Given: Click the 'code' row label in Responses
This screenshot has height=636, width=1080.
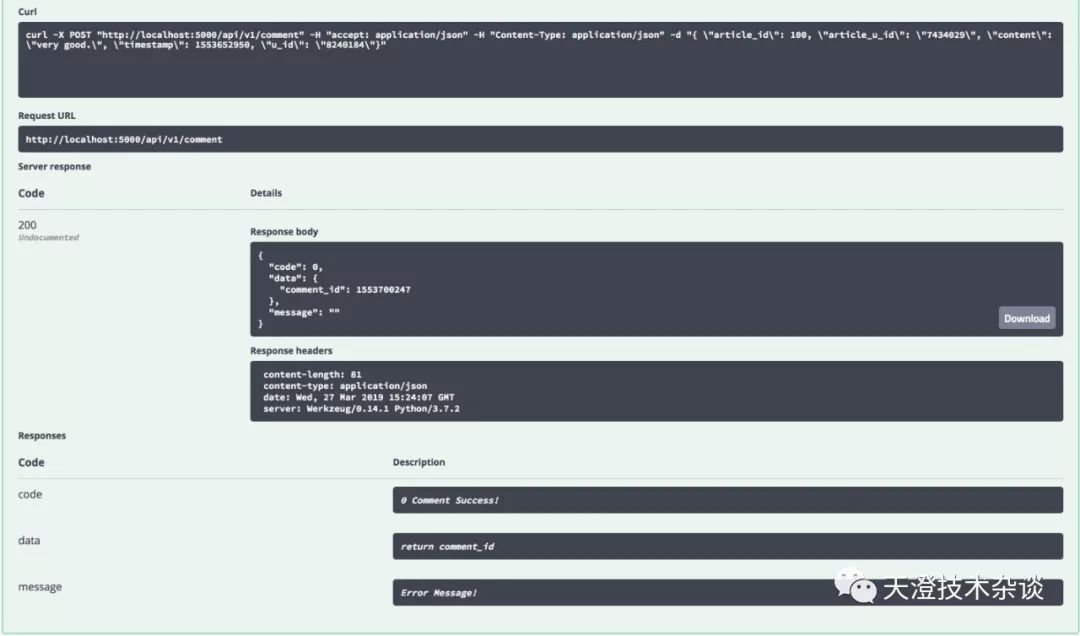Looking at the screenshot, I should (30, 495).
